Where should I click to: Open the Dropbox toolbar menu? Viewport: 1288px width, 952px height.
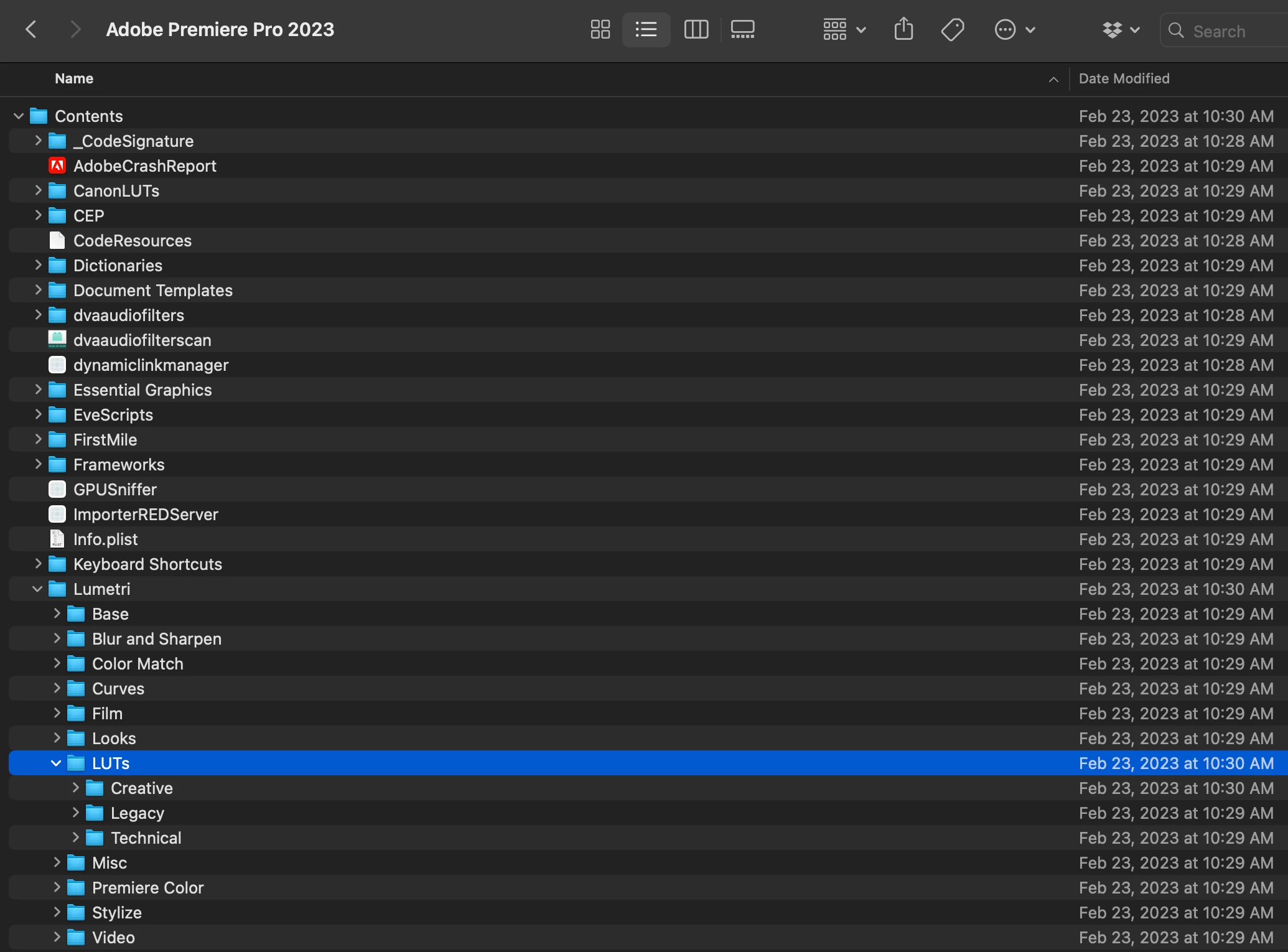click(x=1120, y=29)
